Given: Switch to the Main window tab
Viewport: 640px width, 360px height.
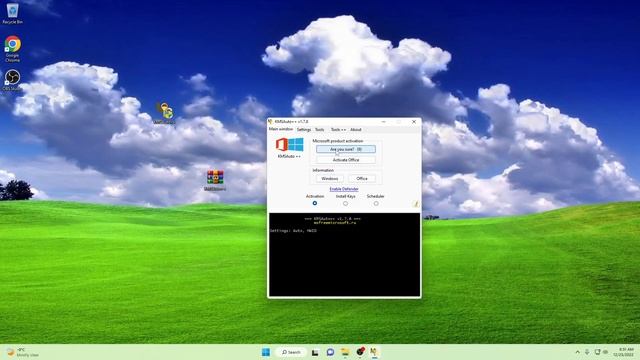Looking at the screenshot, I should coord(281,129).
